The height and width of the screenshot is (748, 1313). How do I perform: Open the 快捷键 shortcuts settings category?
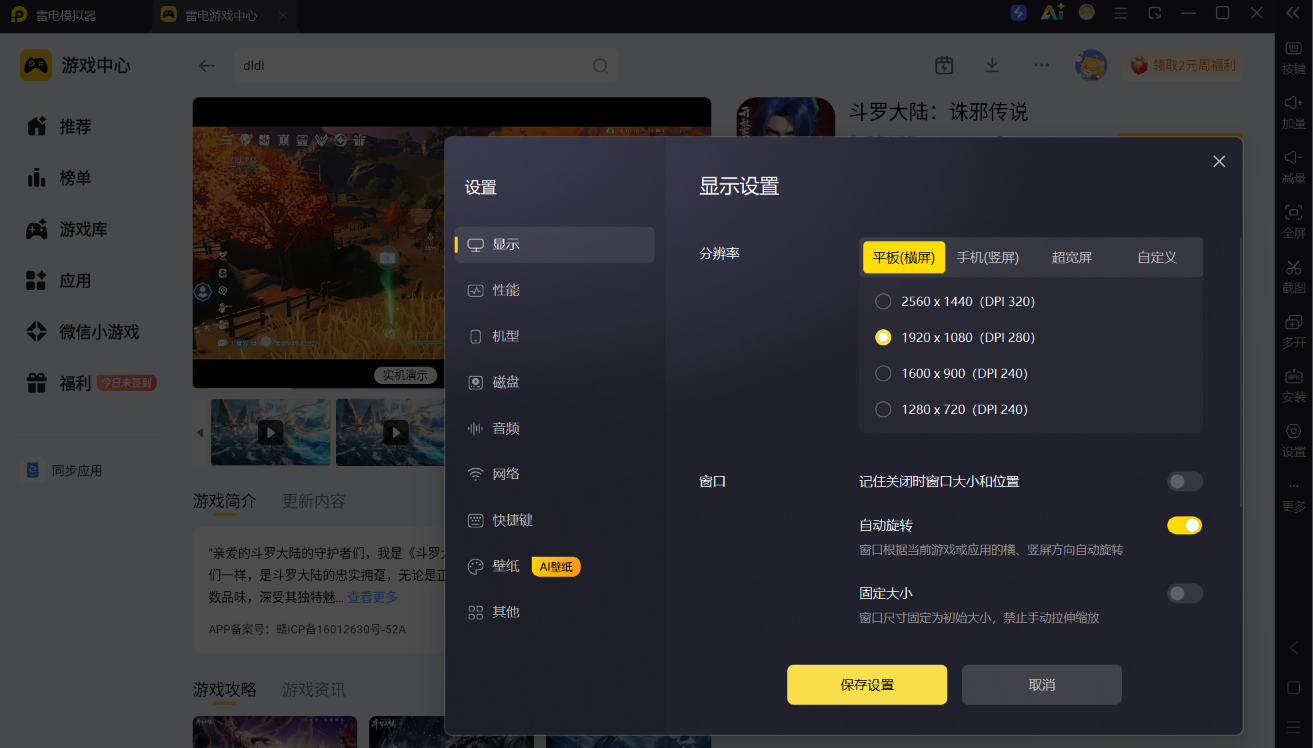tap(555, 520)
